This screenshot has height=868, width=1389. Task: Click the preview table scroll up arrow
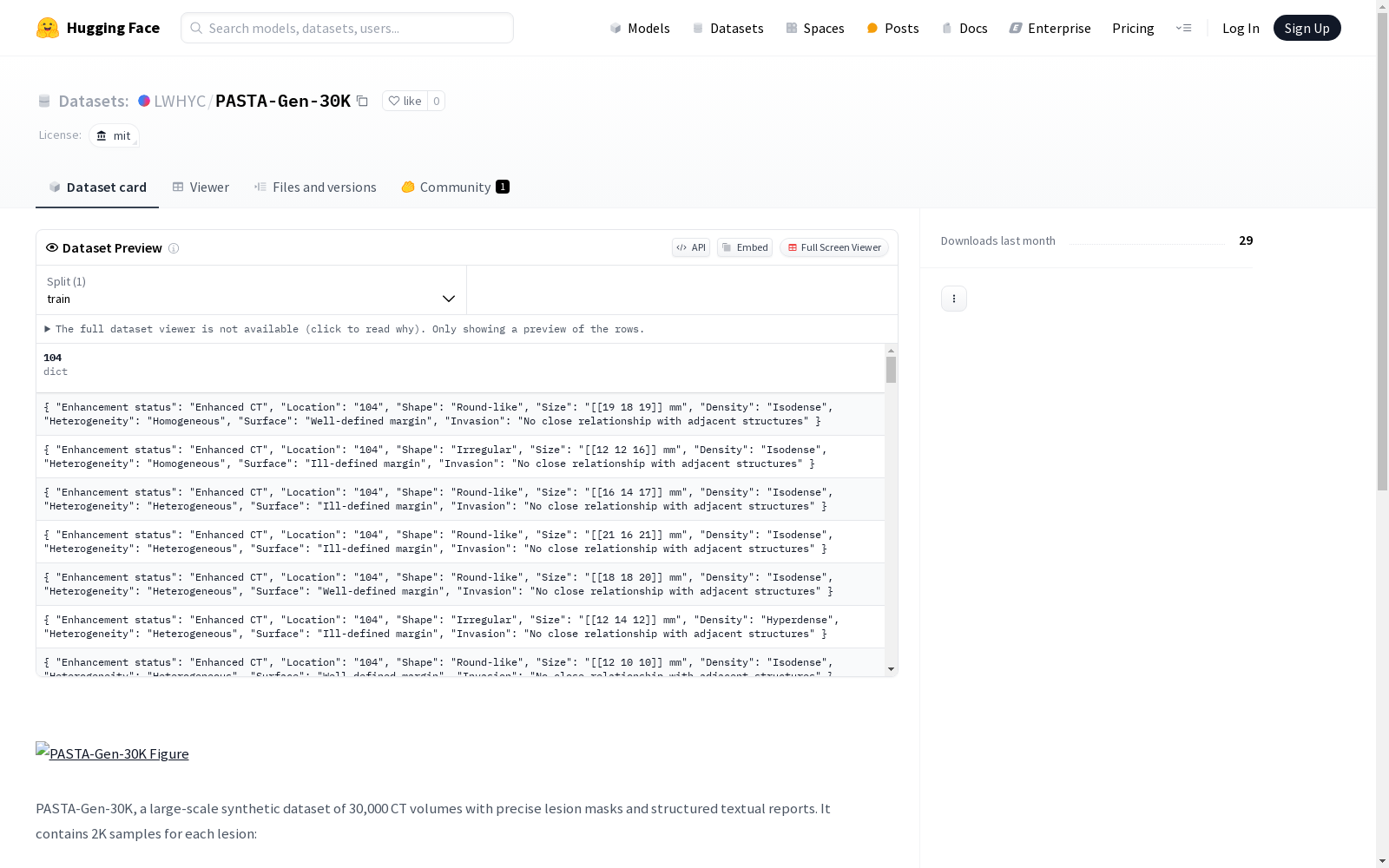pos(891,351)
